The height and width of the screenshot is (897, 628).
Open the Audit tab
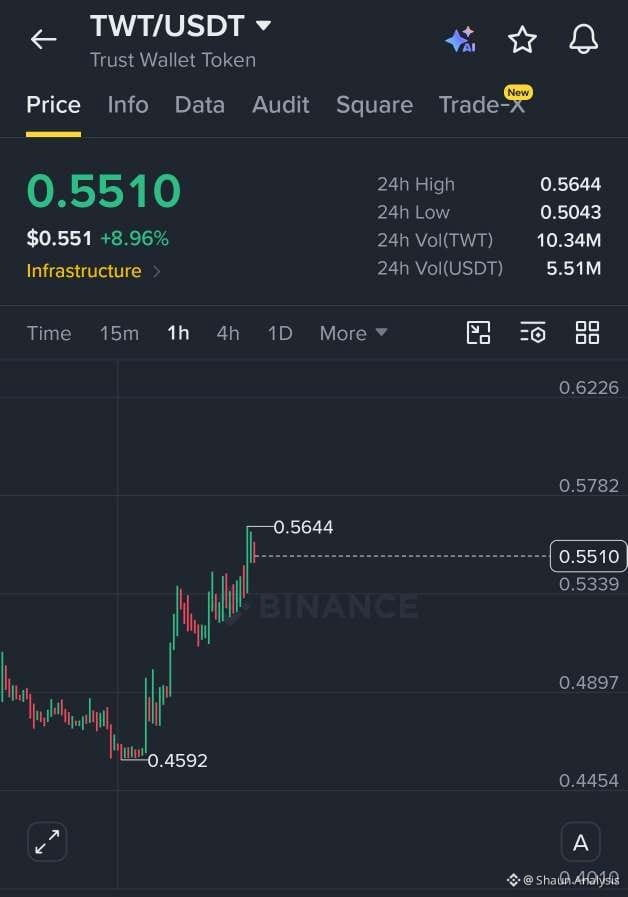281,105
